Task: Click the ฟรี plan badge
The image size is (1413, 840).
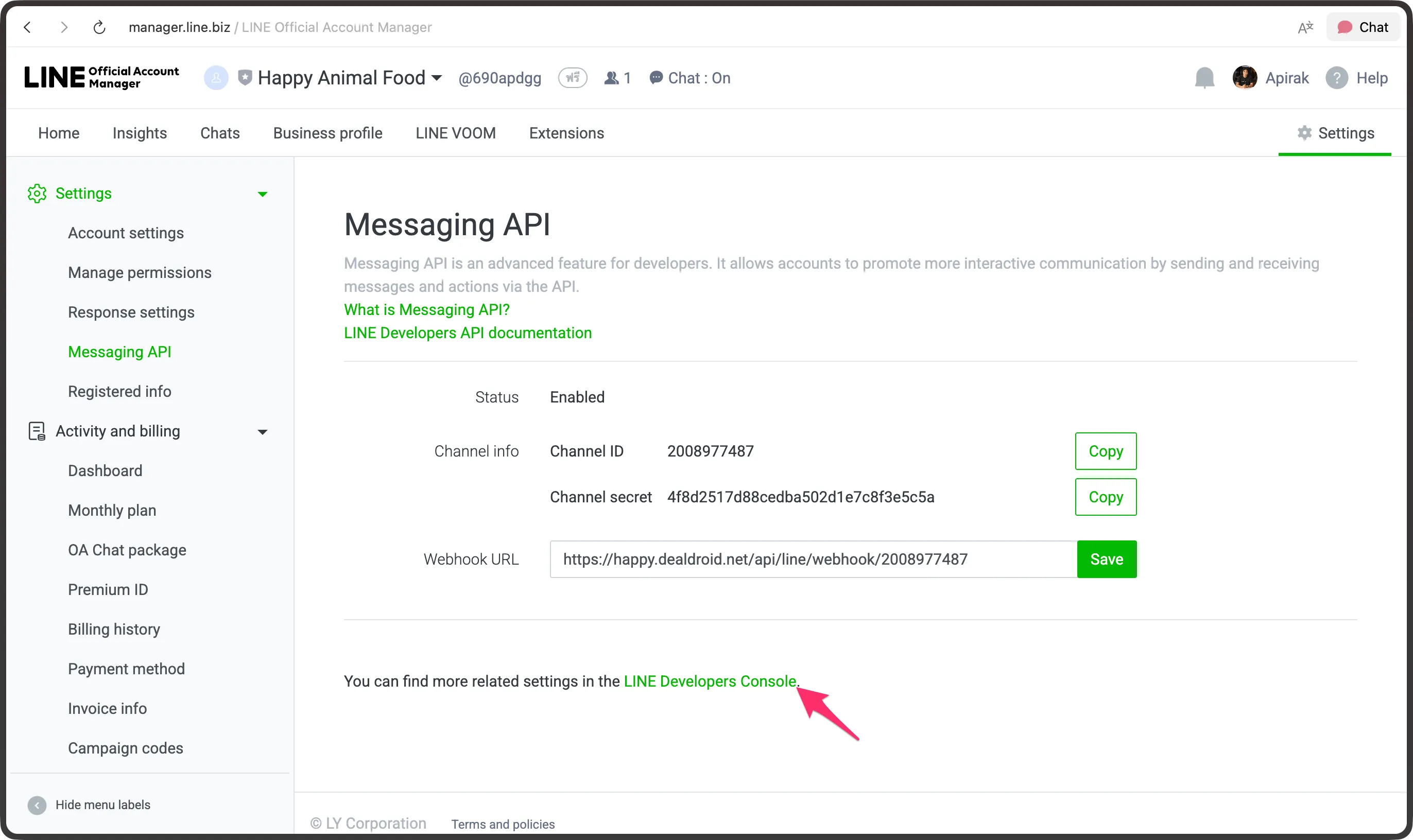Action: click(572, 78)
